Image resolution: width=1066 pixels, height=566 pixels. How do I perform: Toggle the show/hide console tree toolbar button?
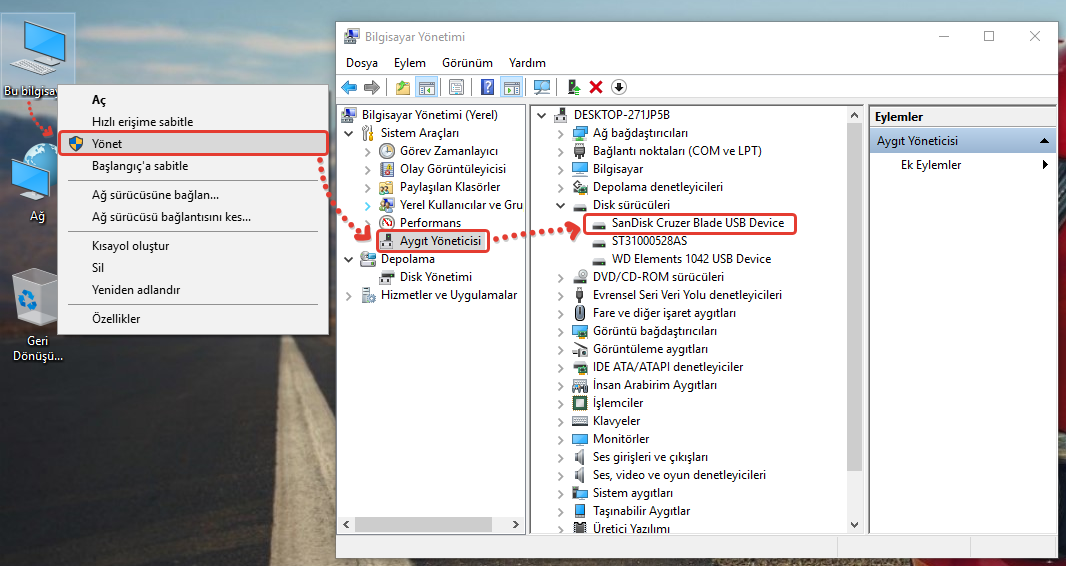click(426, 87)
